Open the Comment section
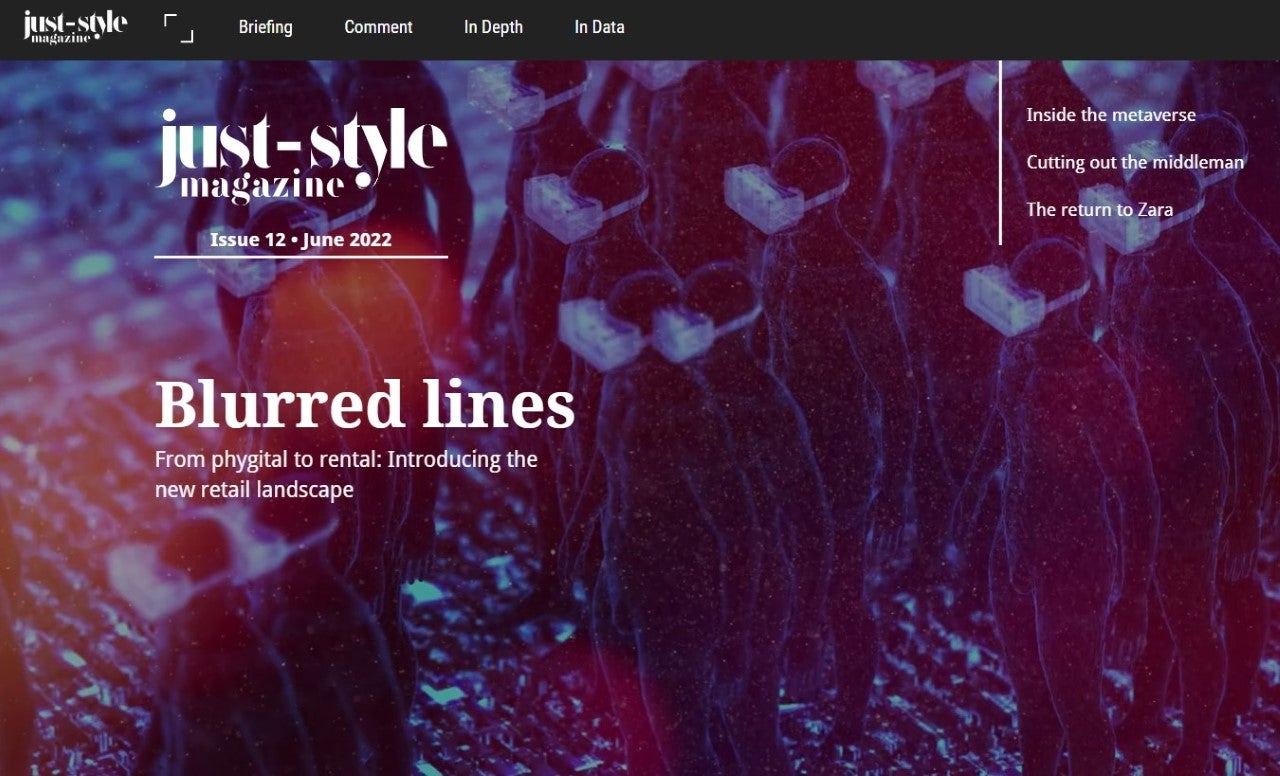The image size is (1280, 776). [378, 27]
